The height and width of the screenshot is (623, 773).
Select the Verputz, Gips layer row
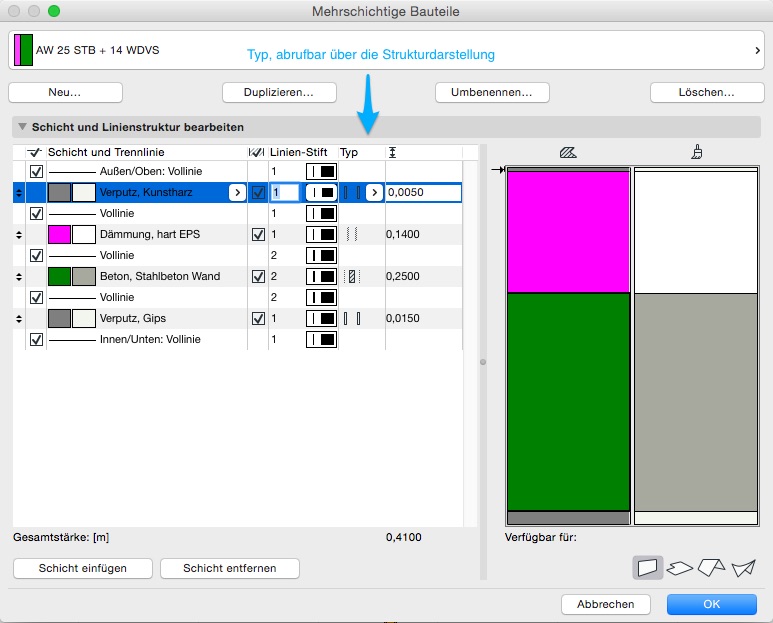coord(150,319)
